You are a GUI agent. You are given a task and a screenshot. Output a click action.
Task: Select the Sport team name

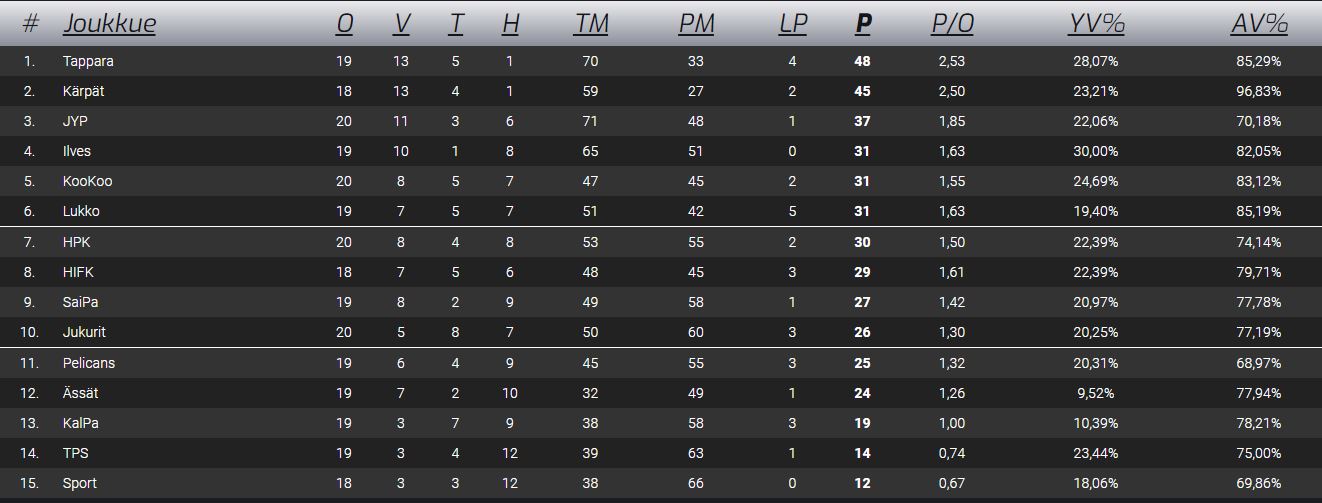pos(80,484)
